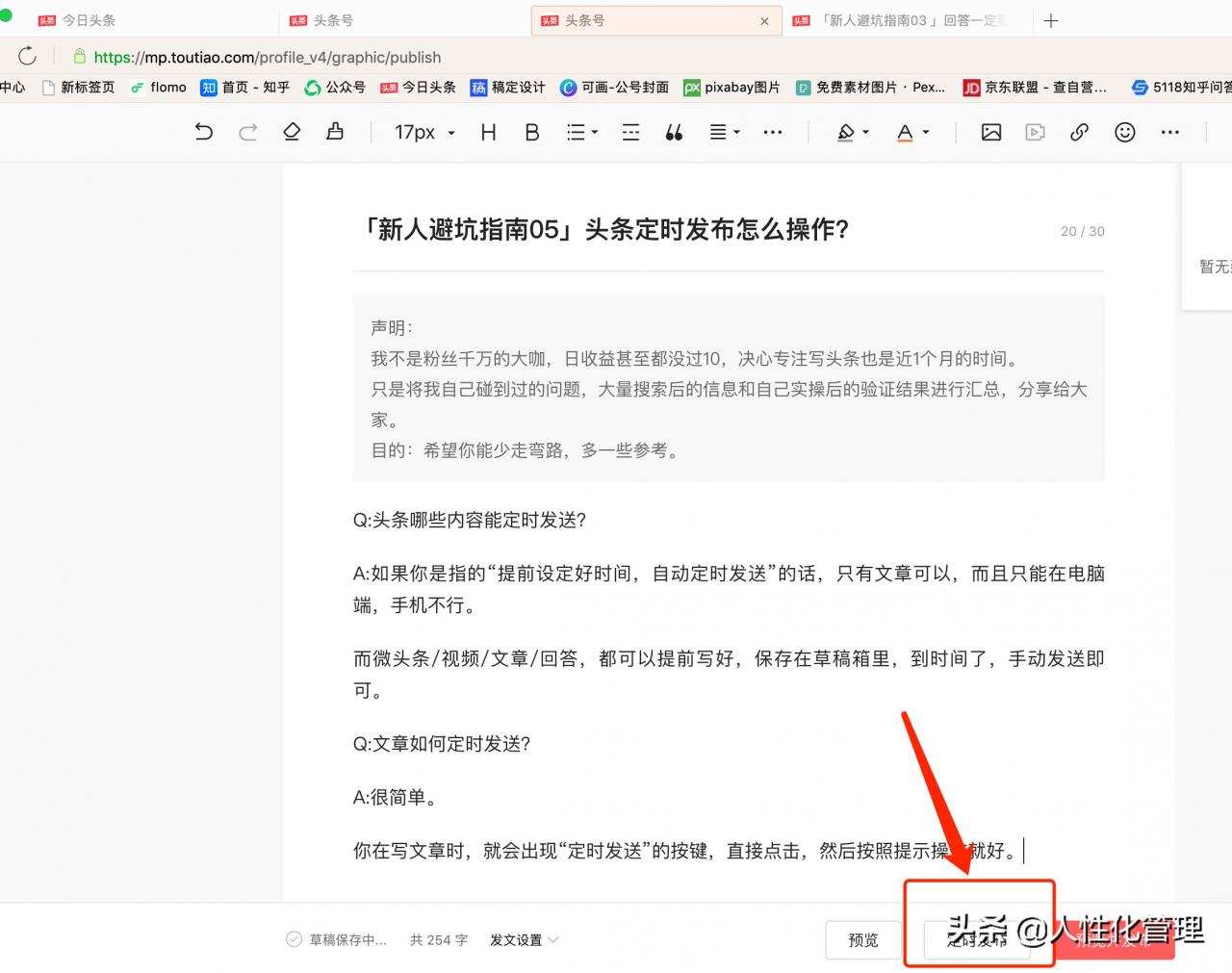Click the gray 声明 quote block
This screenshot has height=973, width=1232.
click(x=729, y=389)
